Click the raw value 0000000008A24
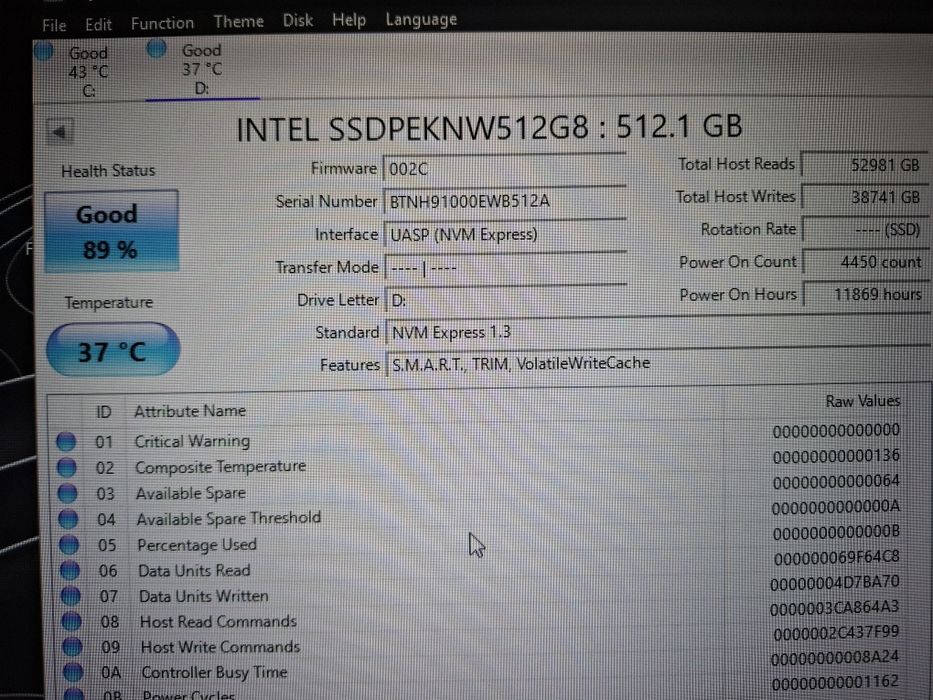 (835, 658)
